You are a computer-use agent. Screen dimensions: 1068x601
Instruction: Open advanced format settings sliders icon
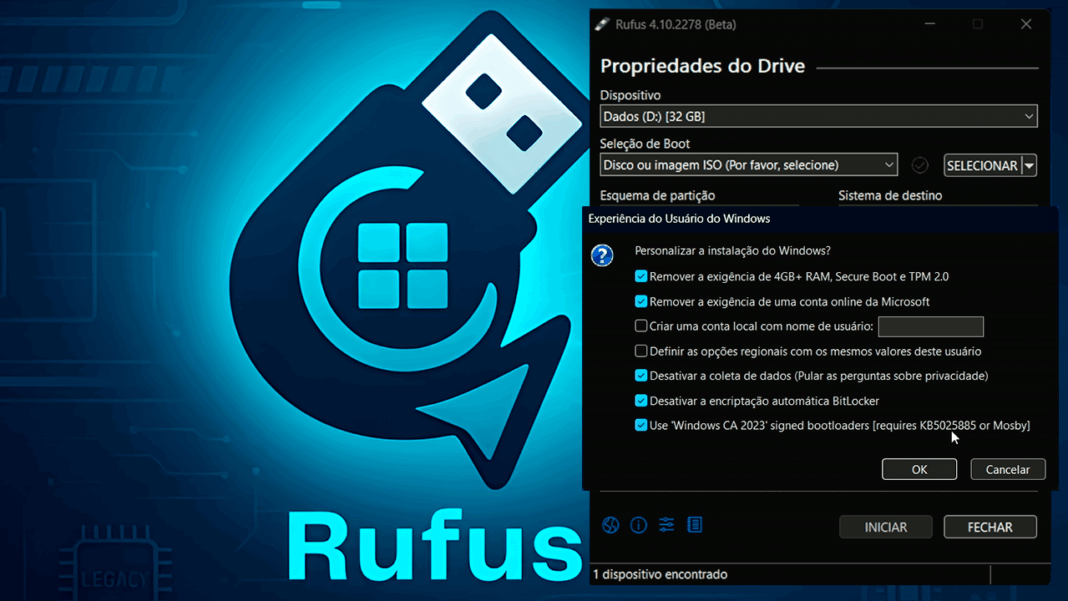click(666, 524)
